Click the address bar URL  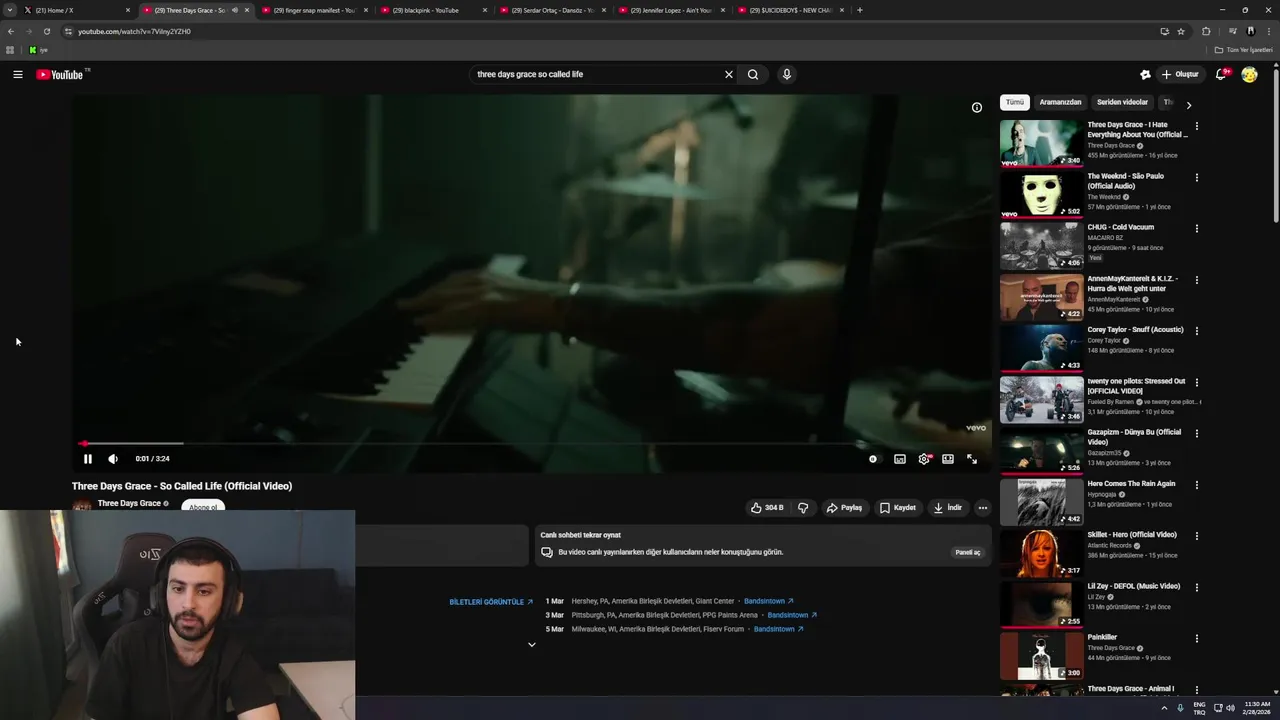coord(134,31)
